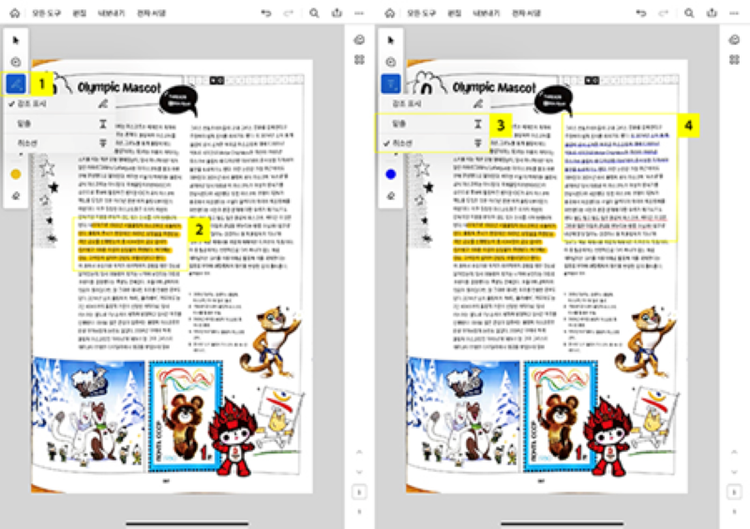Undo the last action in right screenshot
Image resolution: width=750 pixels, height=529 pixels.
[641, 13]
